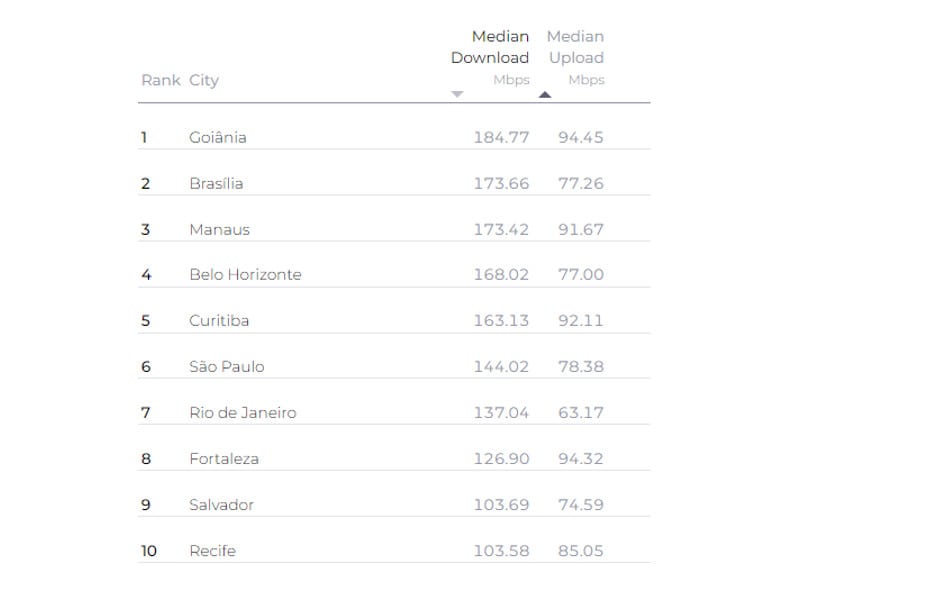Viewport: 936px width, 600px height.
Task: Open the Rio de Janeiro entry
Action: [x=243, y=413]
